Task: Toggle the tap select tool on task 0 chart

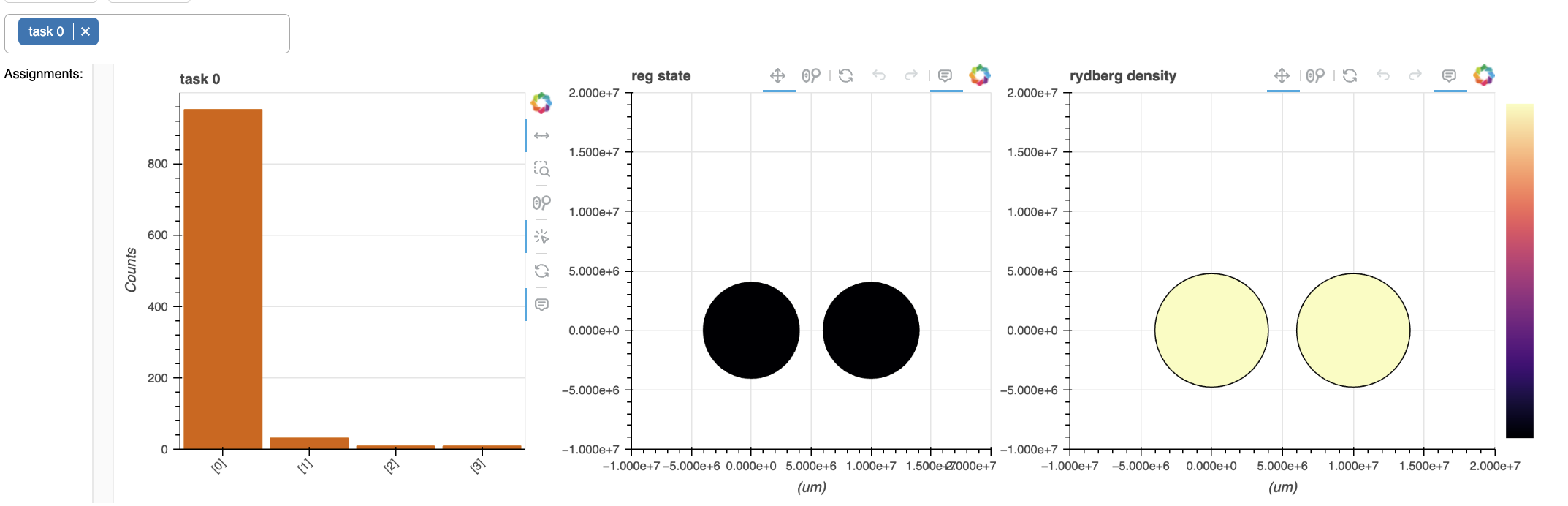Action: (541, 237)
